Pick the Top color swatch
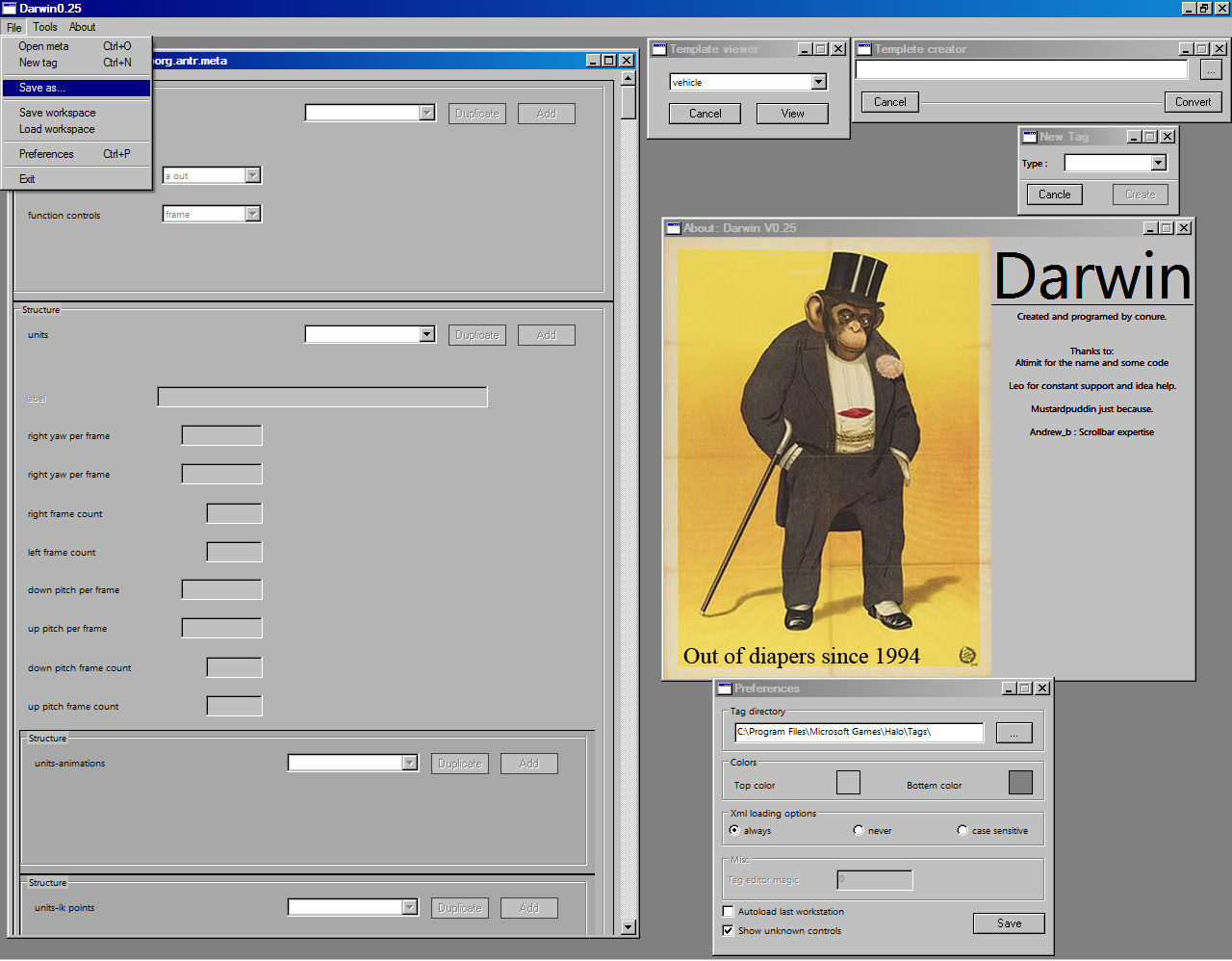1232x961 pixels. point(848,783)
